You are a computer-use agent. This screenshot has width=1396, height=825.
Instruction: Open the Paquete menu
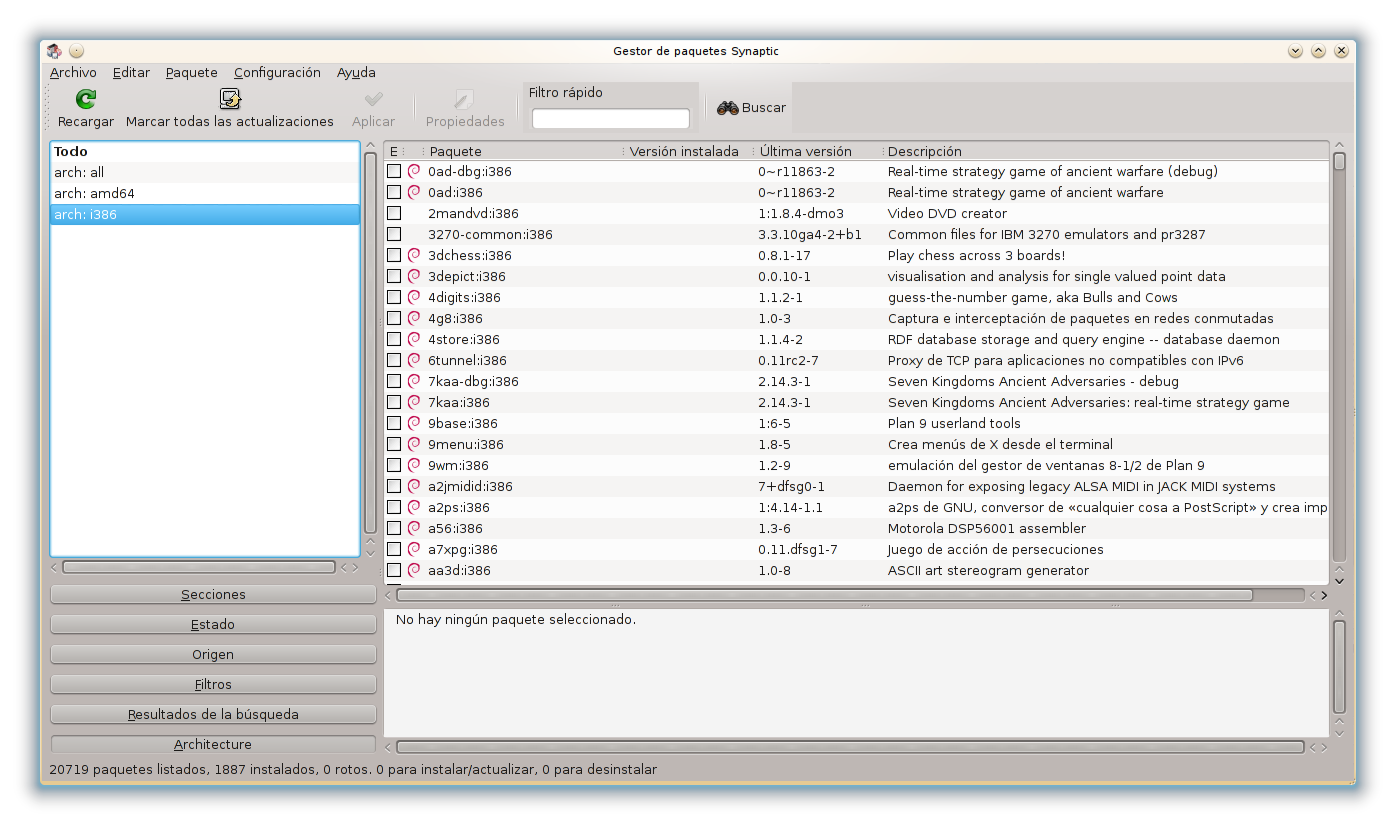pos(192,72)
